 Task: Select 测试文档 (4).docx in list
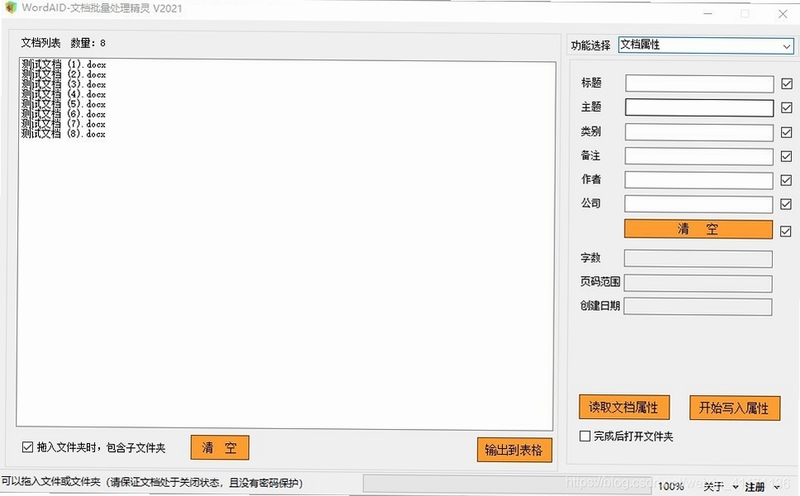click(64, 94)
